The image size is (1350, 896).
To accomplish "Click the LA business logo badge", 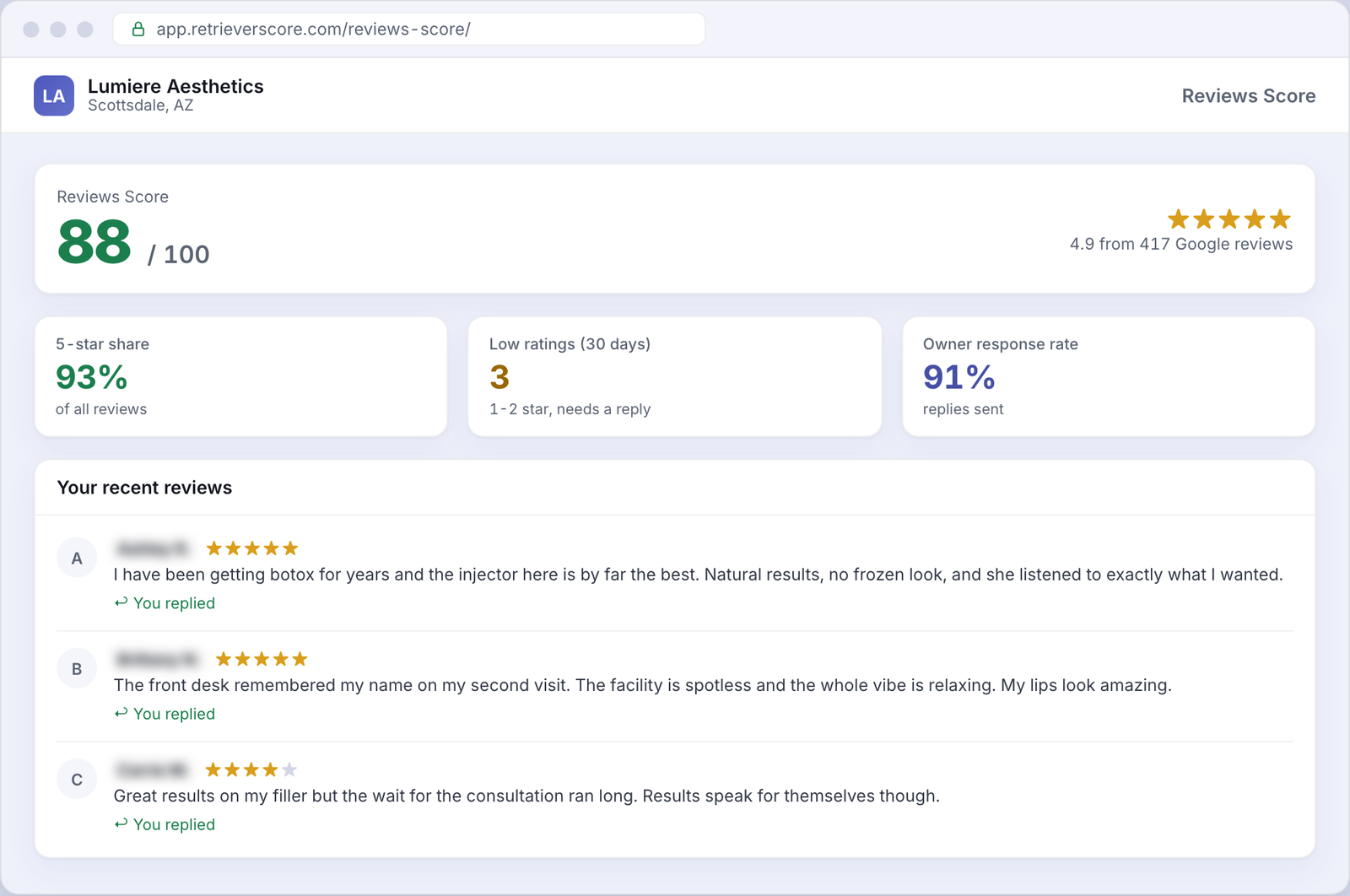I will click(54, 95).
